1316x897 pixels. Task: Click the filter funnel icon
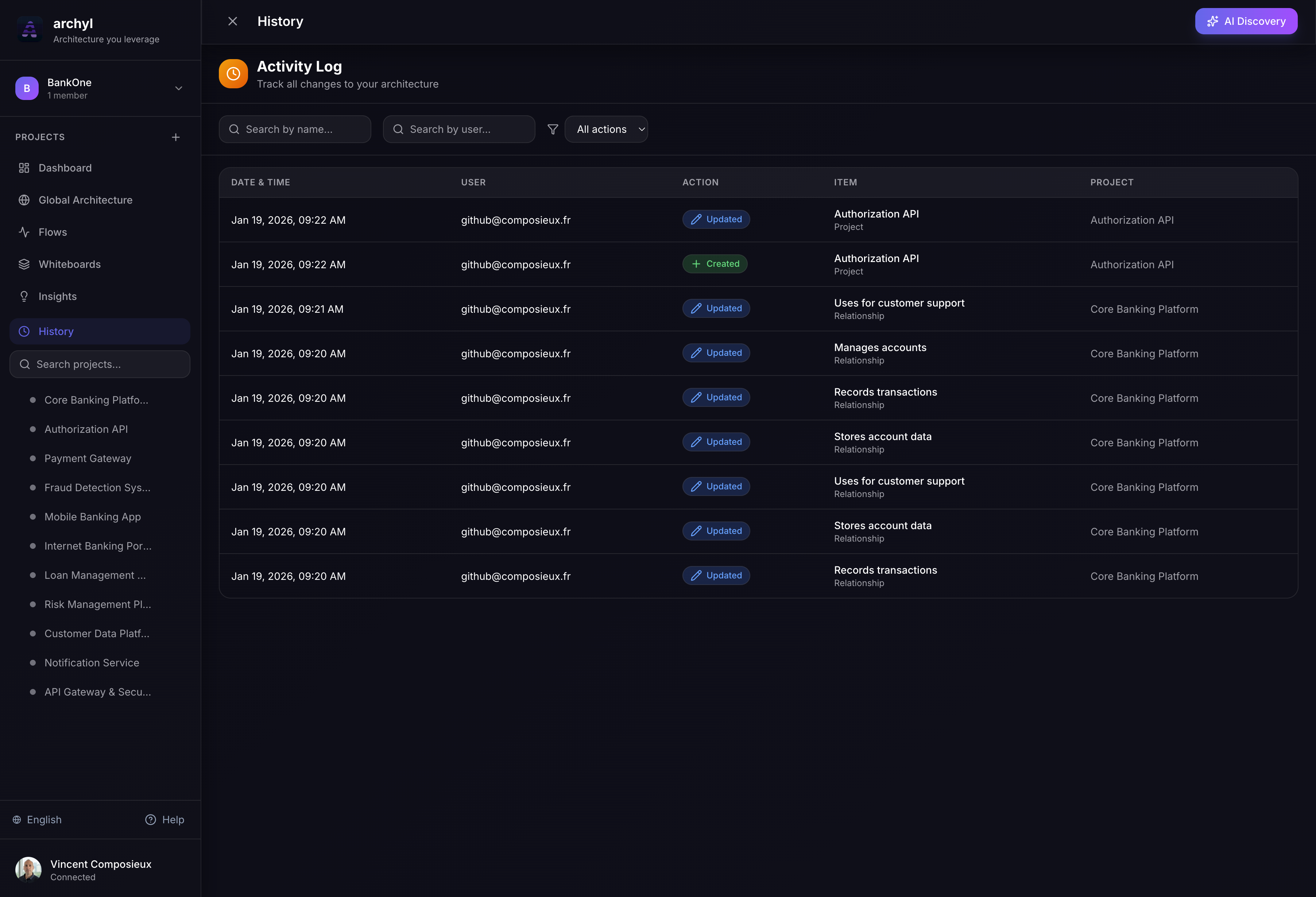tap(553, 129)
